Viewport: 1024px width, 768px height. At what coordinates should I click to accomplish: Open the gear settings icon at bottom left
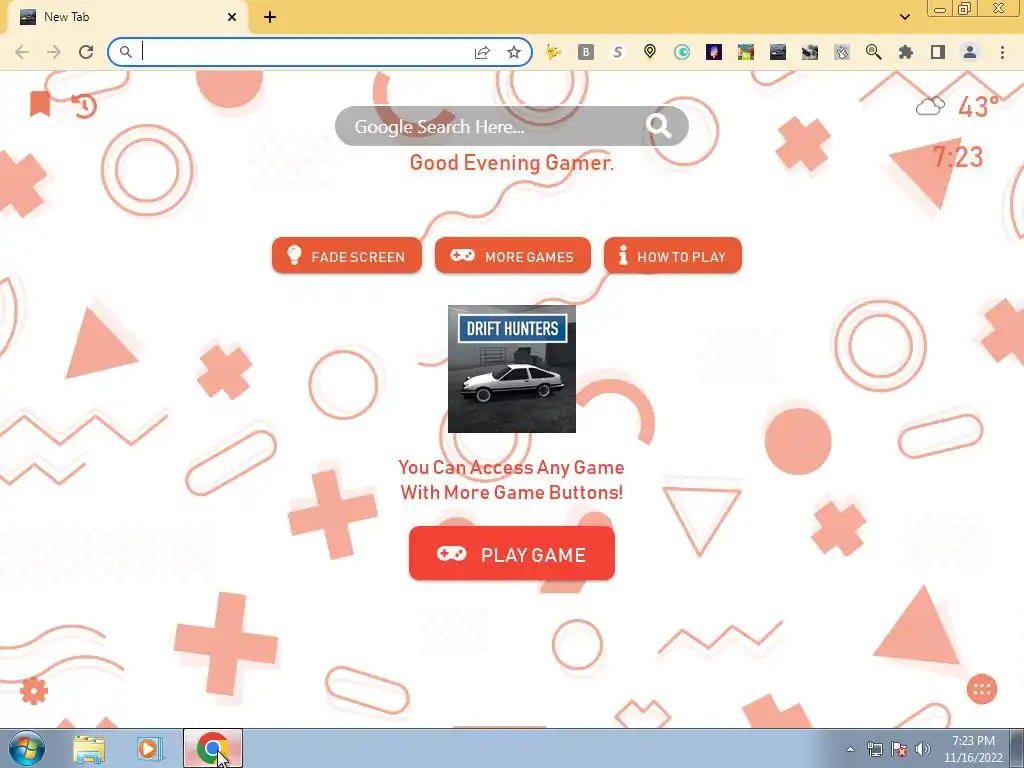pyautogui.click(x=34, y=690)
